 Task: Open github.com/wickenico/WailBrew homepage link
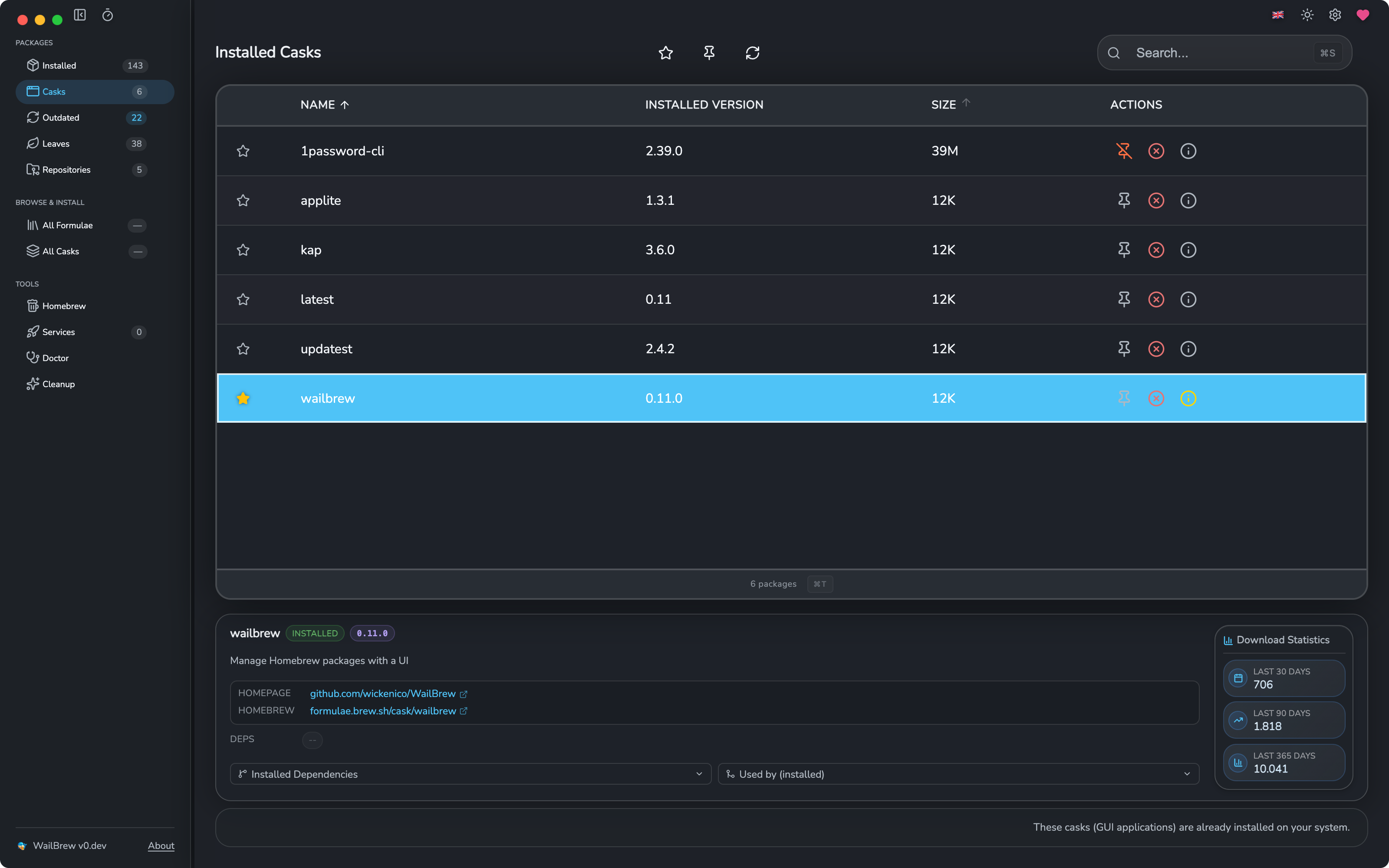tap(388, 694)
